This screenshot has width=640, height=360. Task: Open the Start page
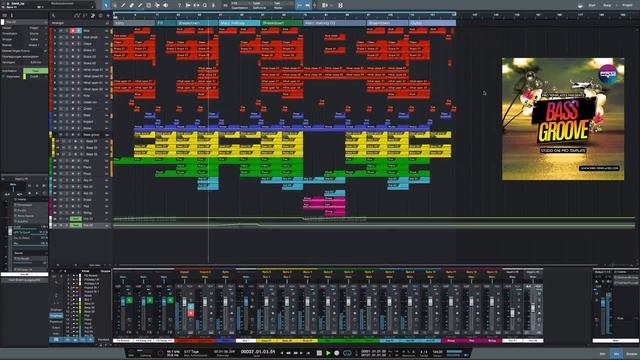pos(592,5)
